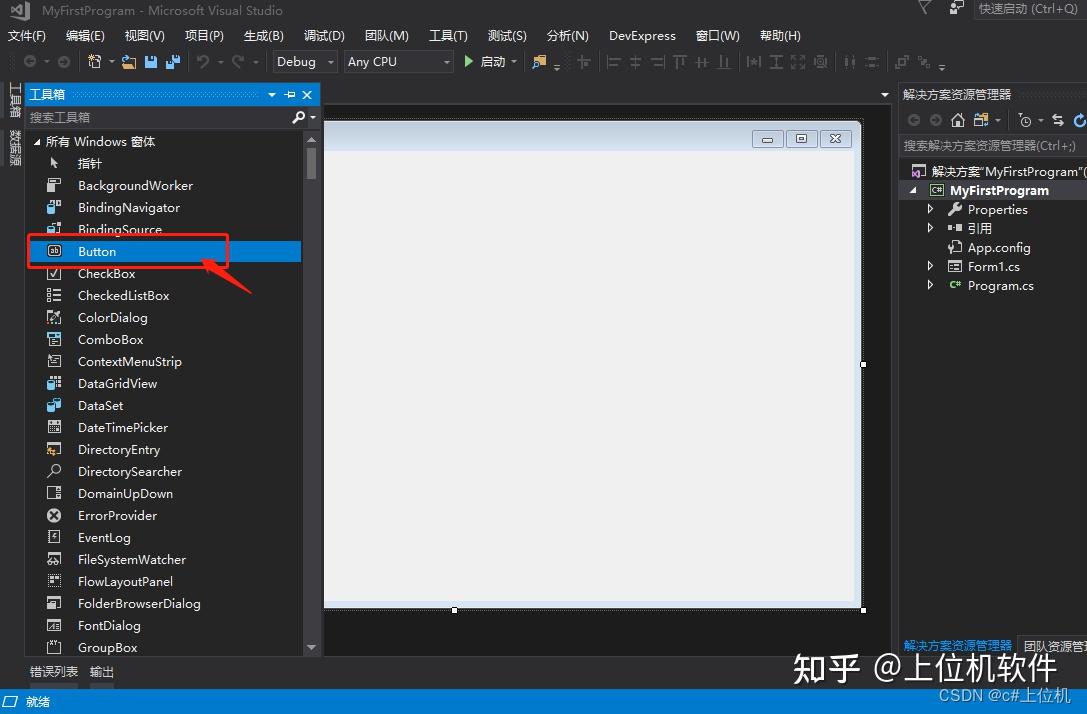1087x714 pixels.
Task: Click the Align to Grid icon
Action: (584, 62)
